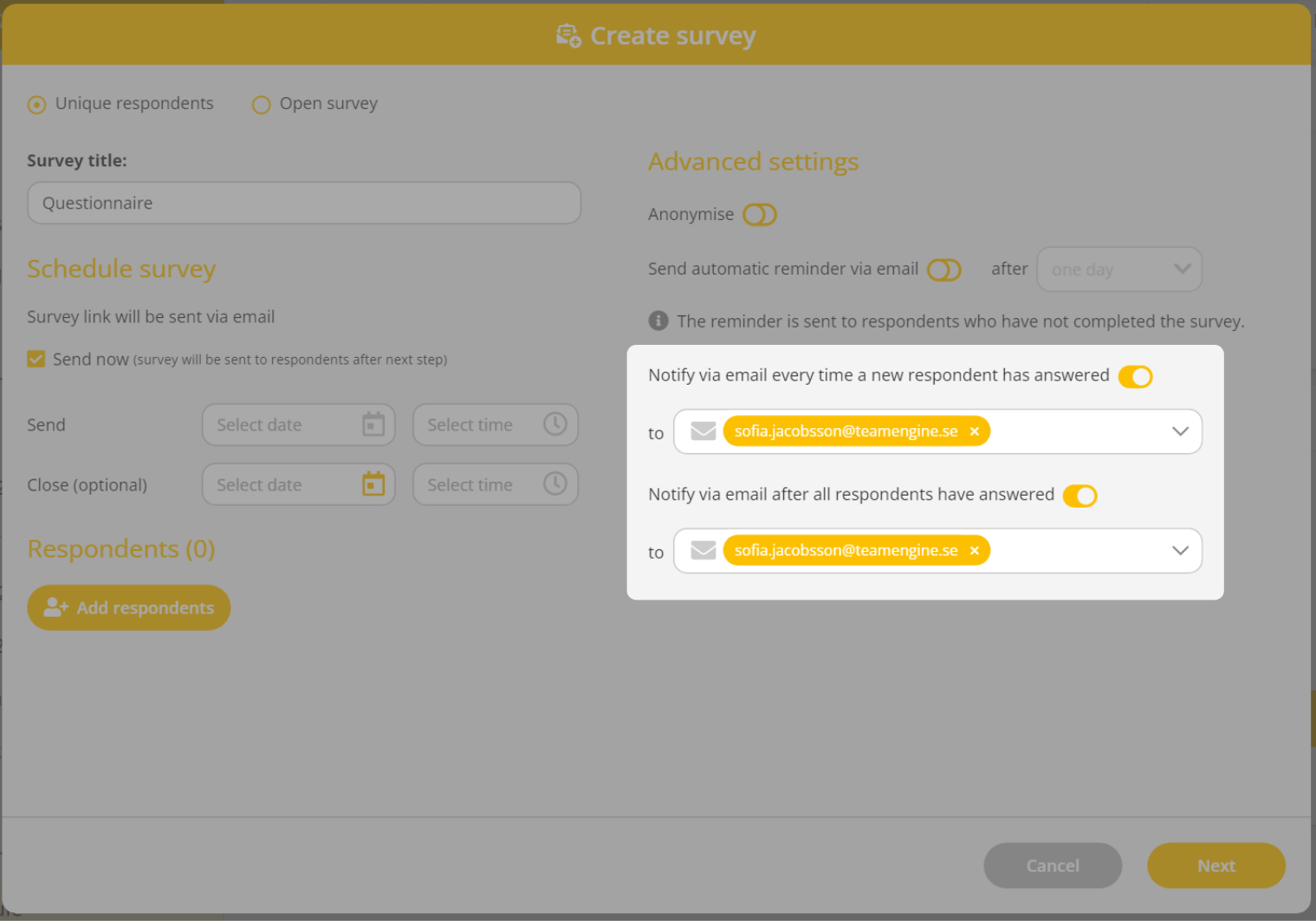Click the calendar icon in Send date
The image size is (1316, 921).
click(x=373, y=425)
